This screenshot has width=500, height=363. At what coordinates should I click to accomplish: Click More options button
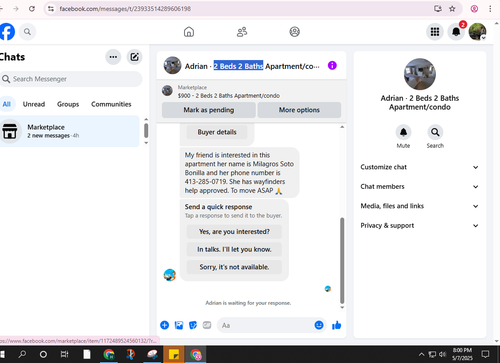tap(299, 110)
